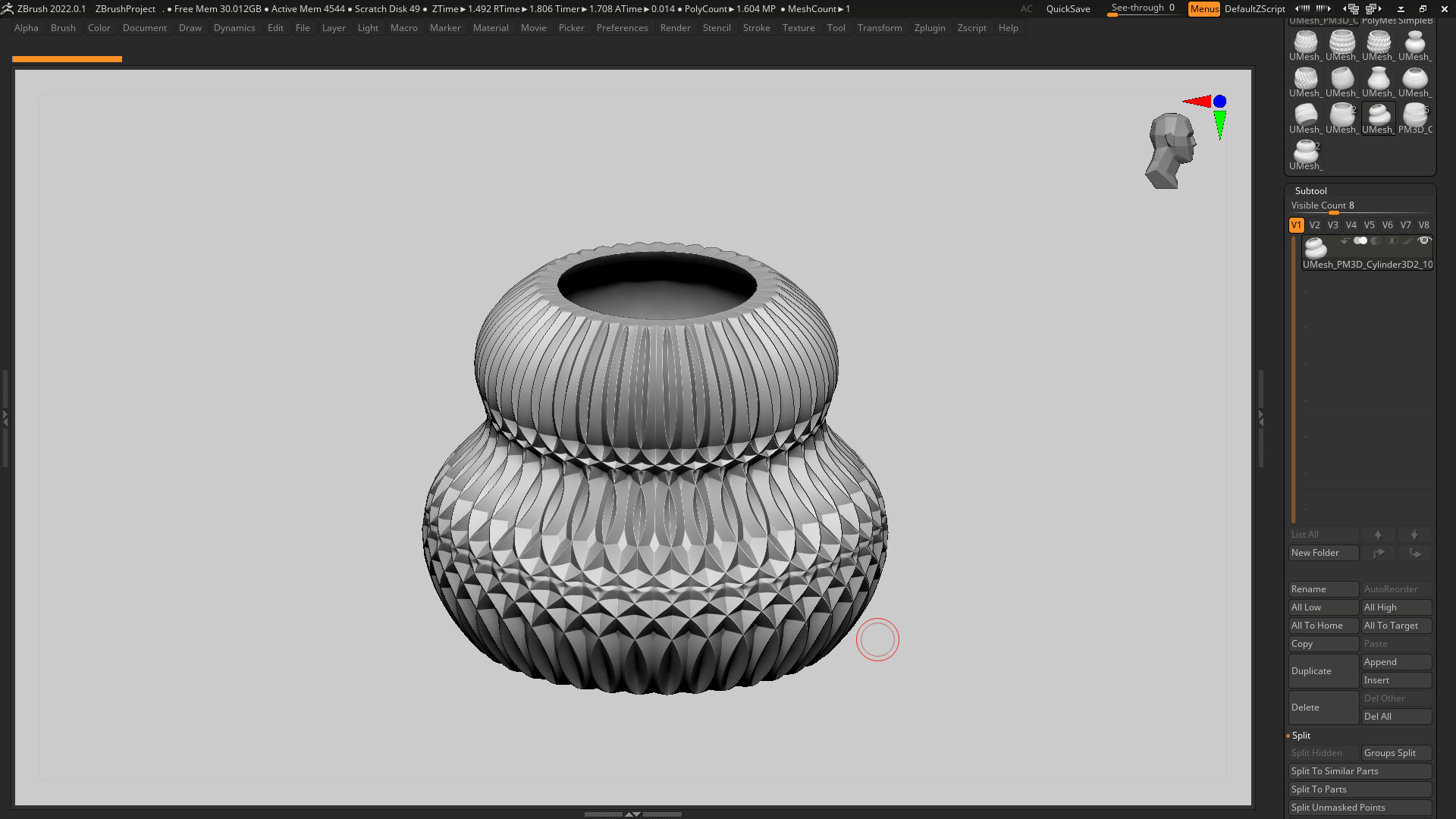Click the ZBrush logo icon
This screenshot has height=819, width=1456.
tap(7, 8)
